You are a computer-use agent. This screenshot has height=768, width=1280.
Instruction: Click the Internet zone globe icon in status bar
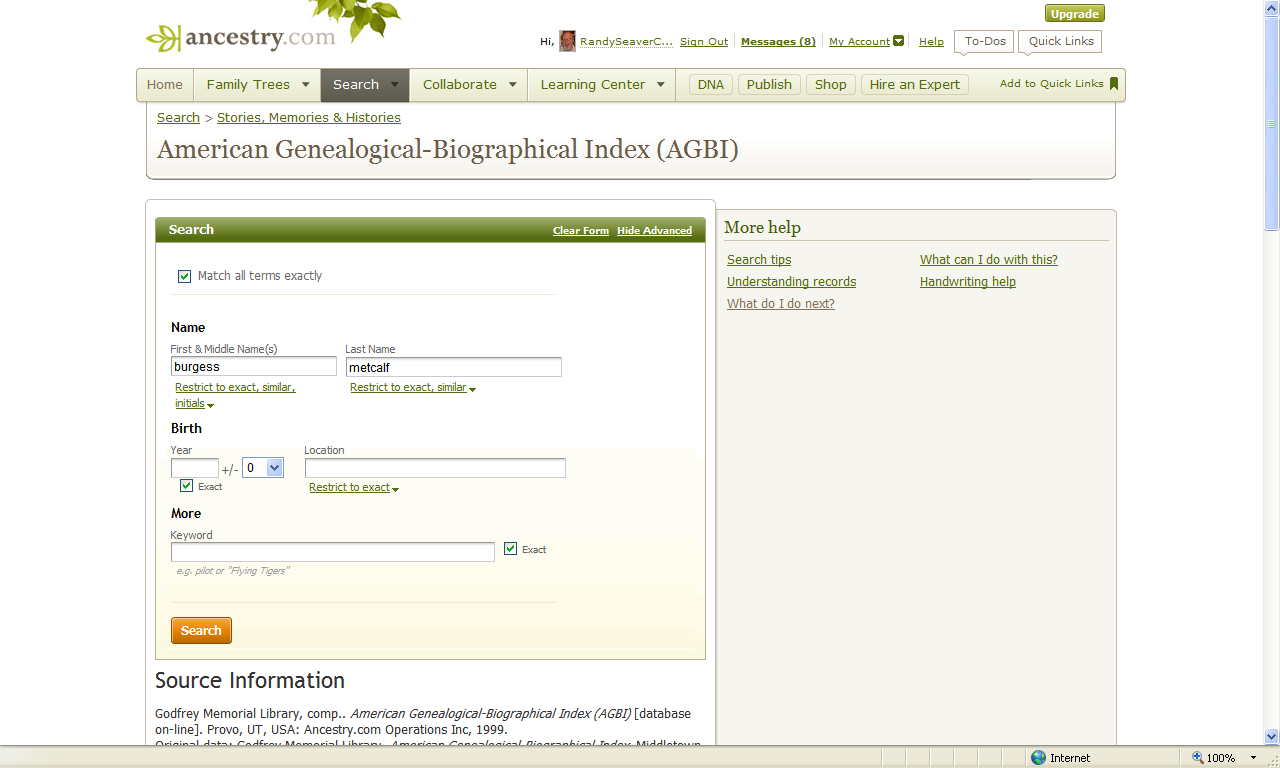click(x=1038, y=758)
